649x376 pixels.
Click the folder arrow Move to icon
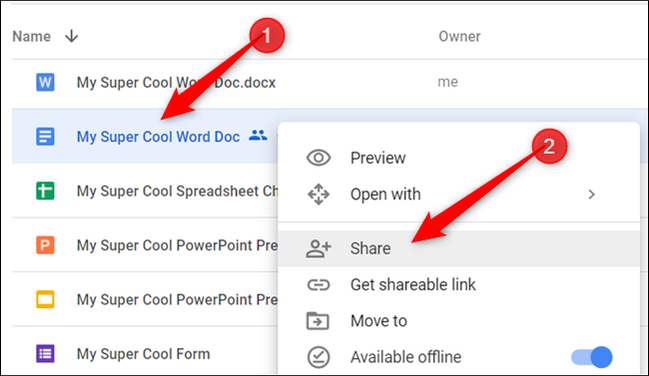(x=317, y=321)
